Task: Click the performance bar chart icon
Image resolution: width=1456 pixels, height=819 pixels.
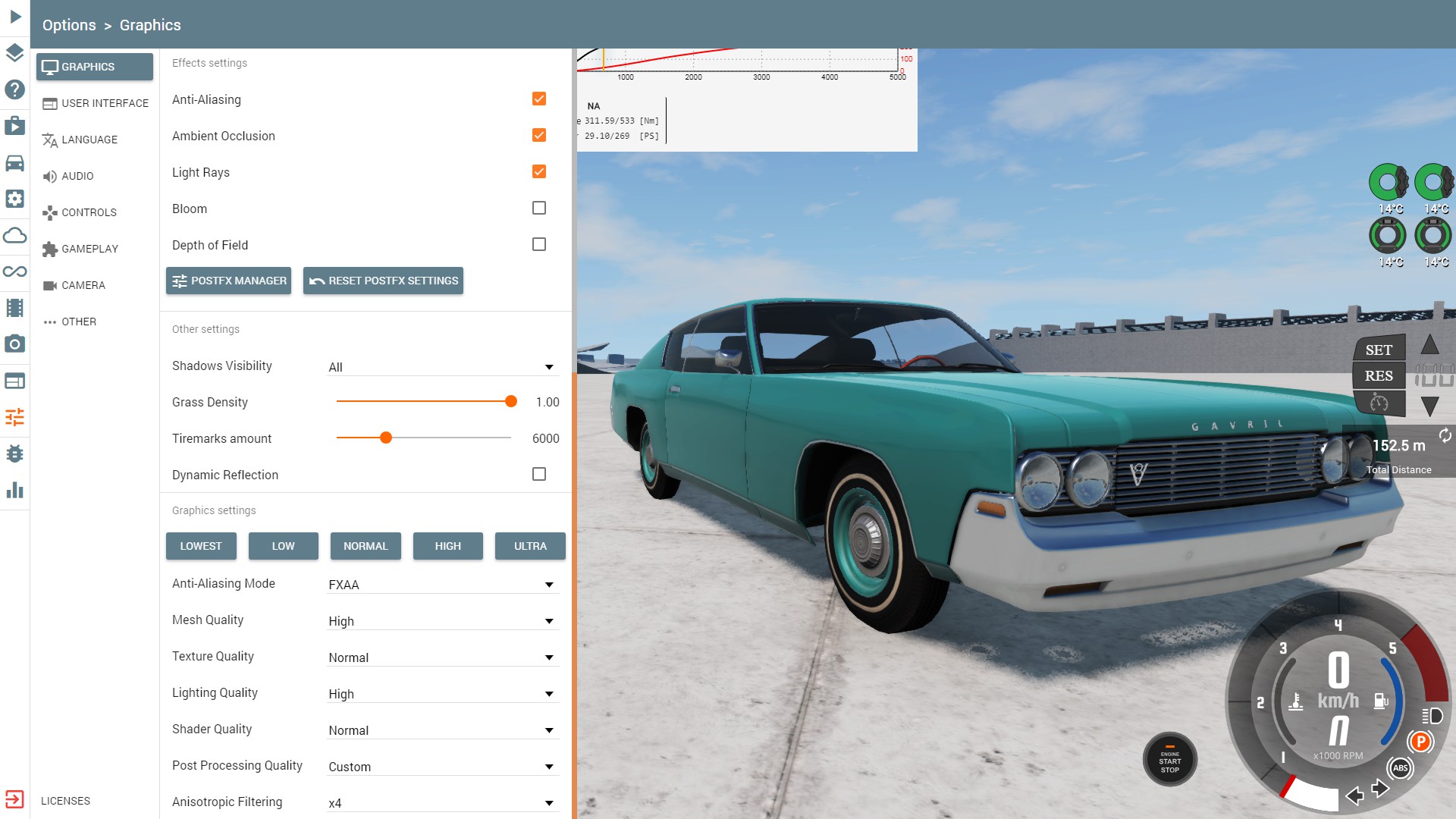Action: point(14,490)
